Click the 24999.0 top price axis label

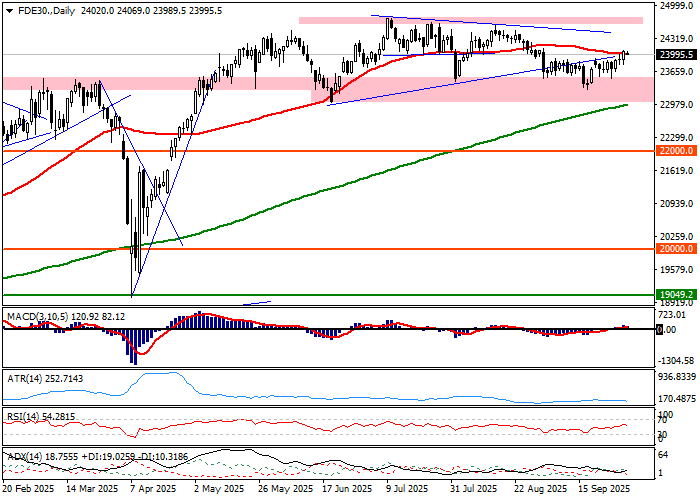tap(676, 6)
